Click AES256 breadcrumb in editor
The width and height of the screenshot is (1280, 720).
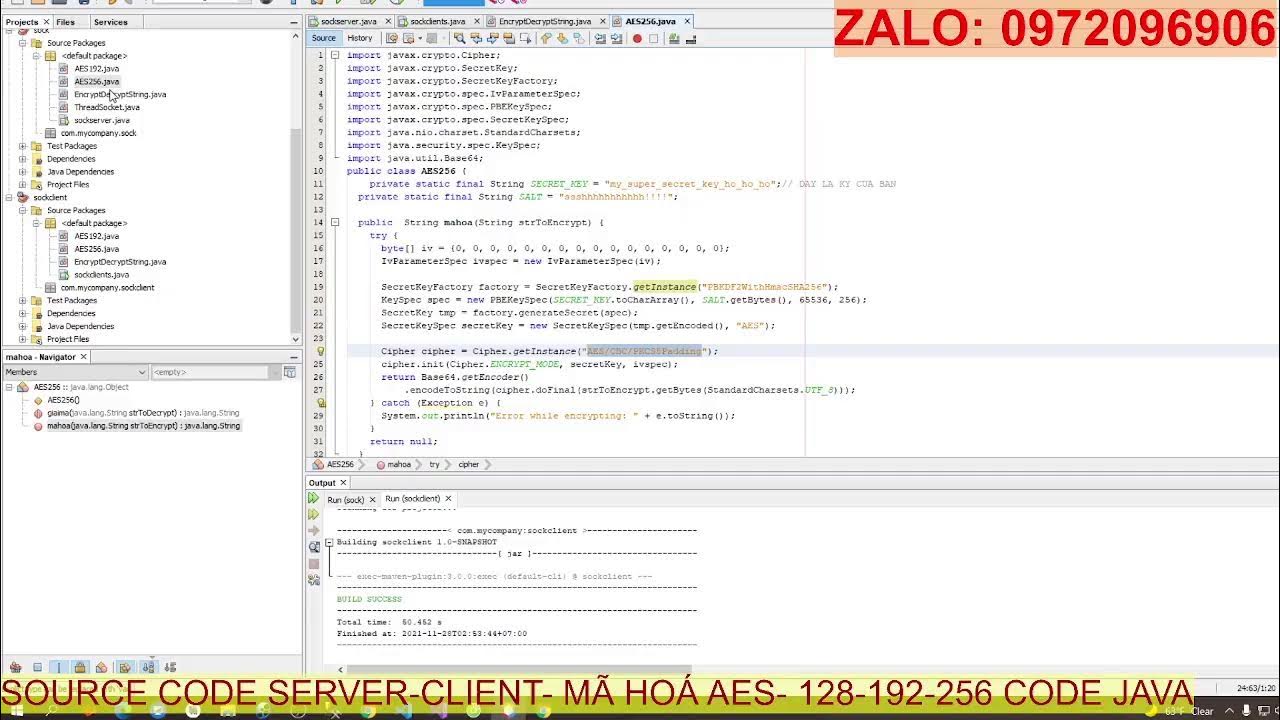tap(334, 465)
